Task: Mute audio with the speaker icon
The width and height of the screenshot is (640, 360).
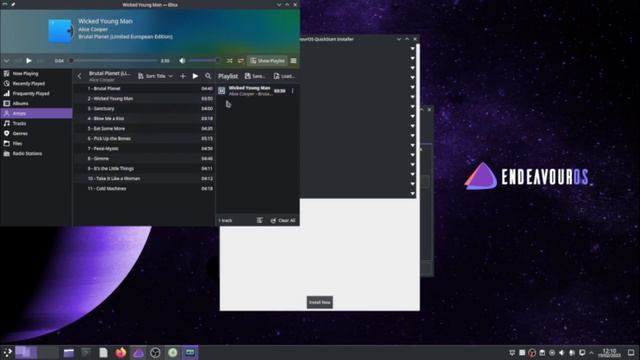Action: coord(182,61)
